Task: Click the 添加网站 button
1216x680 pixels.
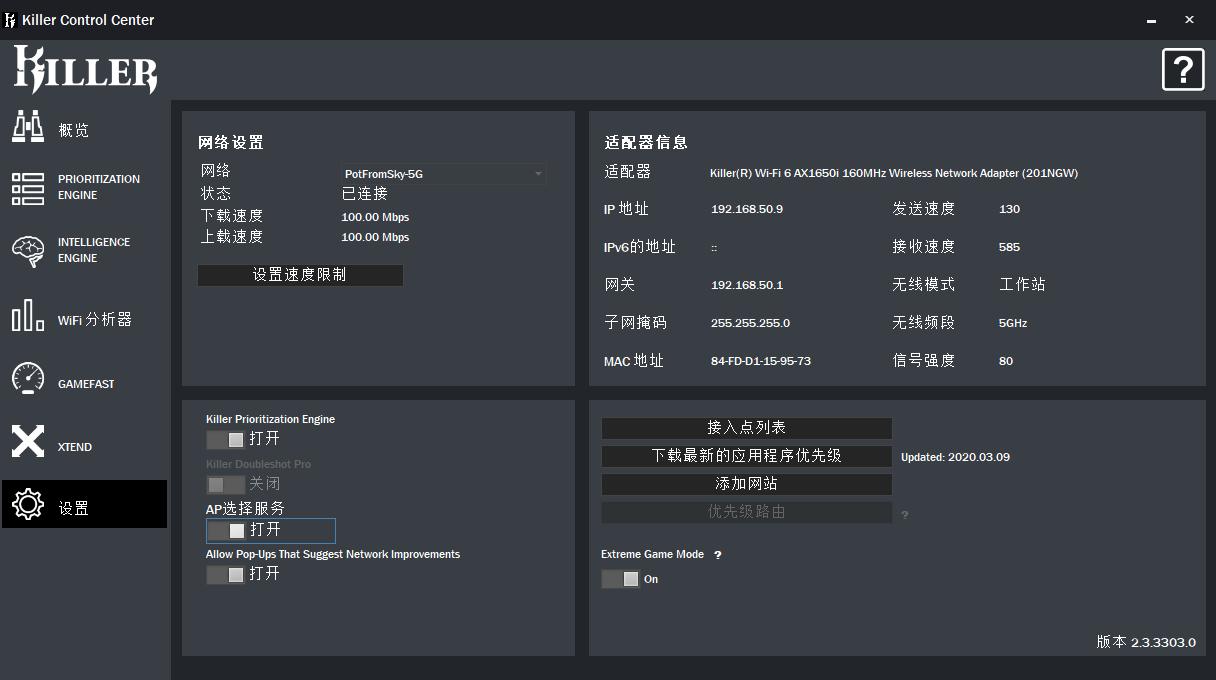Action: click(746, 484)
